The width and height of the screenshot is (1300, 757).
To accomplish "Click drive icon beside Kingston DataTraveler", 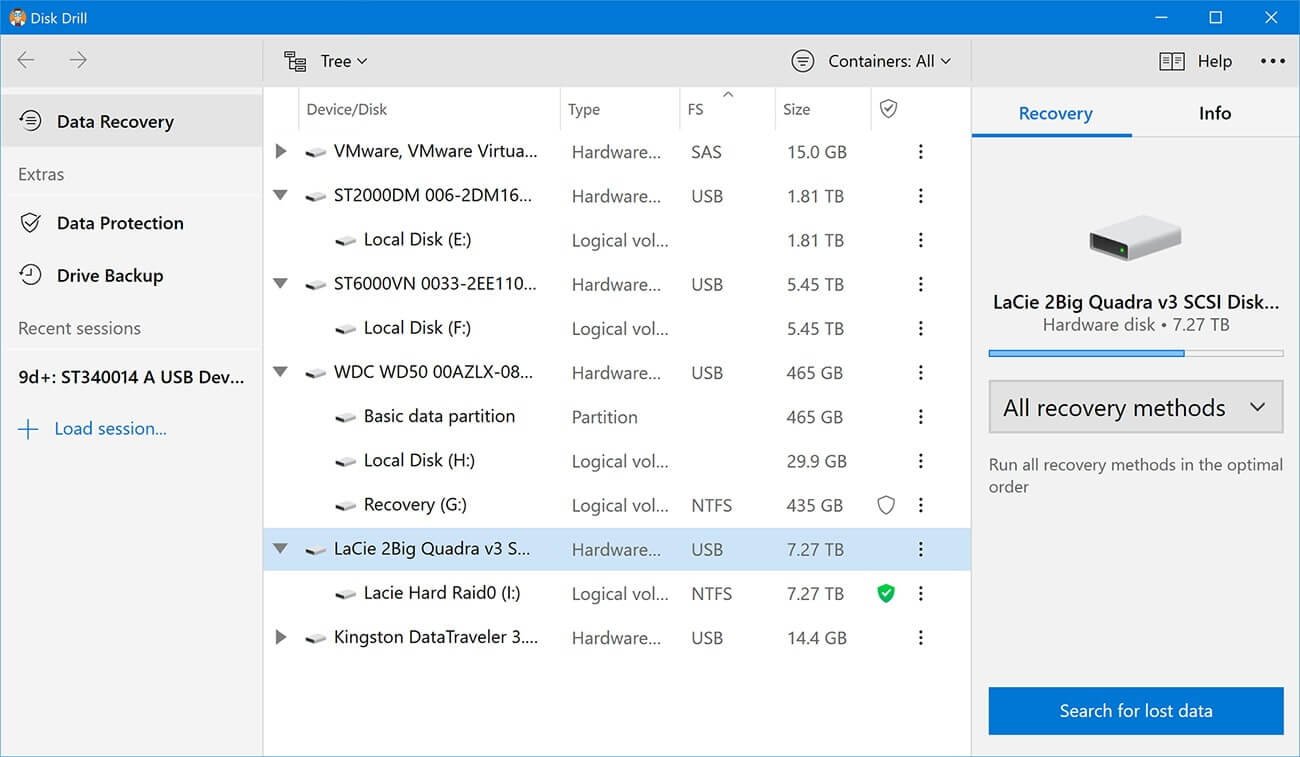I will [x=316, y=638].
